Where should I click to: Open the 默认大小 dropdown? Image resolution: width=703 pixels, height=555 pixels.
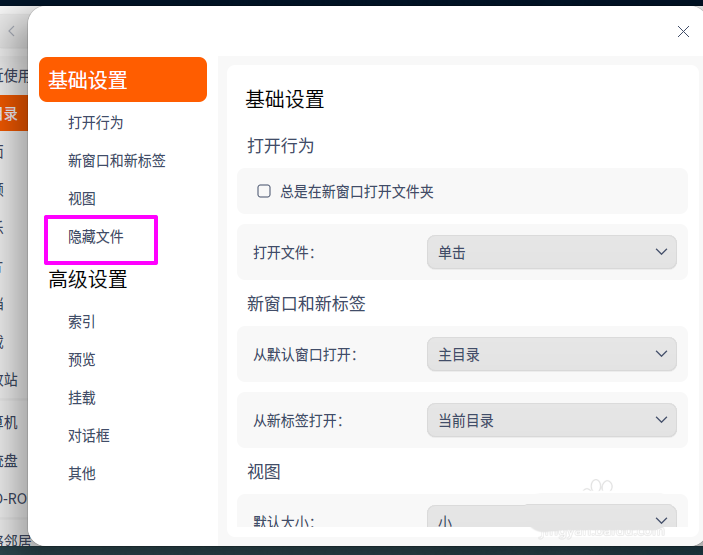click(x=551, y=520)
